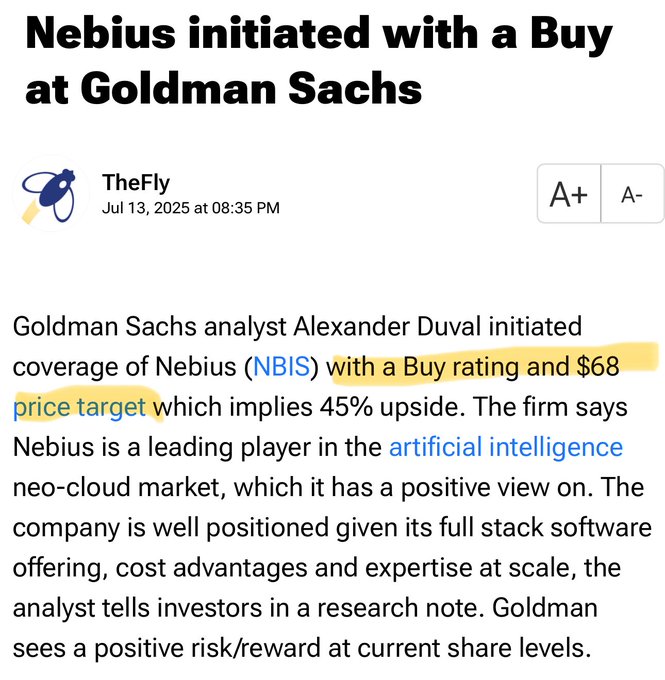Click the highlighted "$68" figure
The height and width of the screenshot is (680, 665).
(x=598, y=366)
